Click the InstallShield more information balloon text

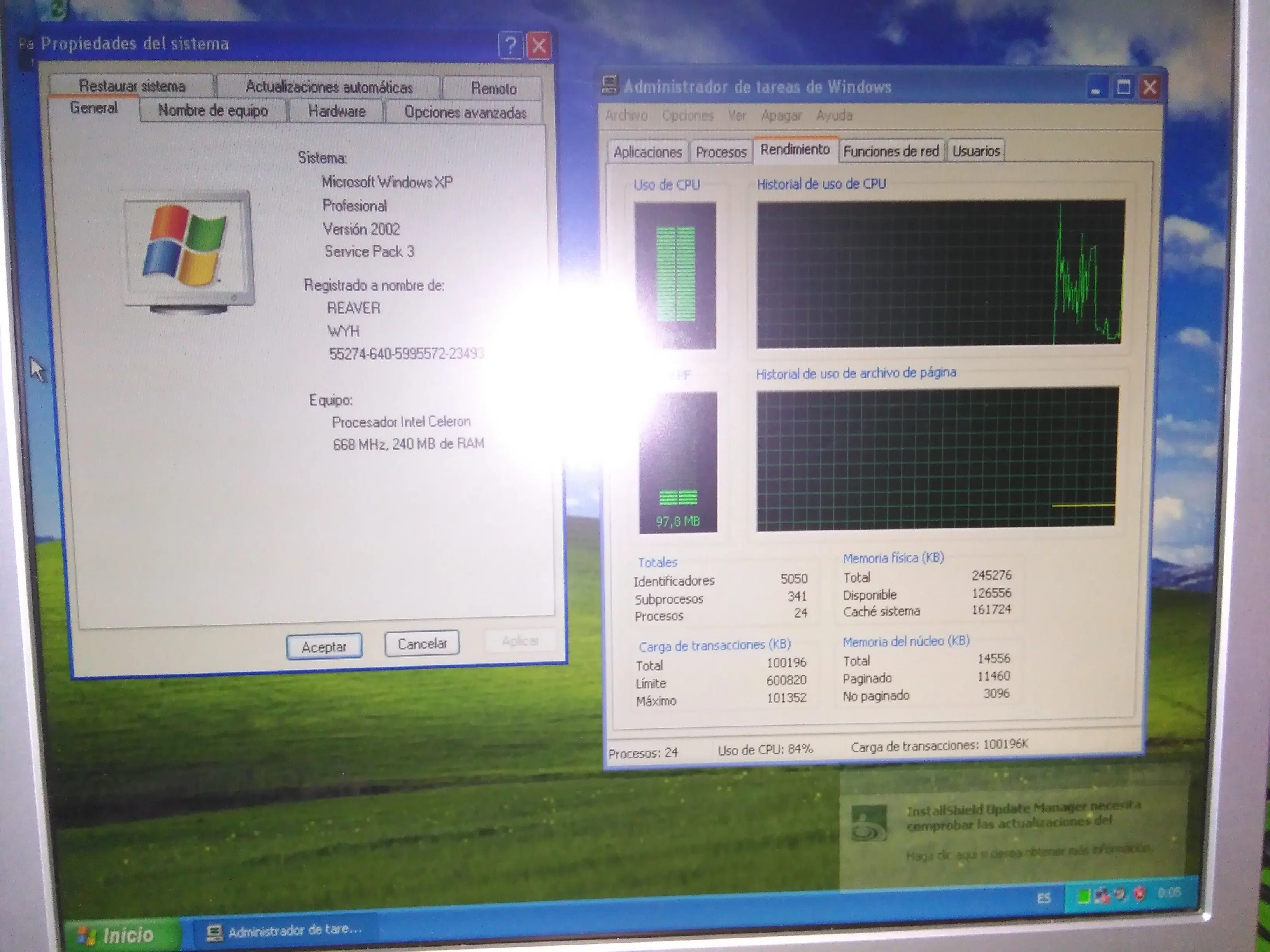click(x=1028, y=853)
